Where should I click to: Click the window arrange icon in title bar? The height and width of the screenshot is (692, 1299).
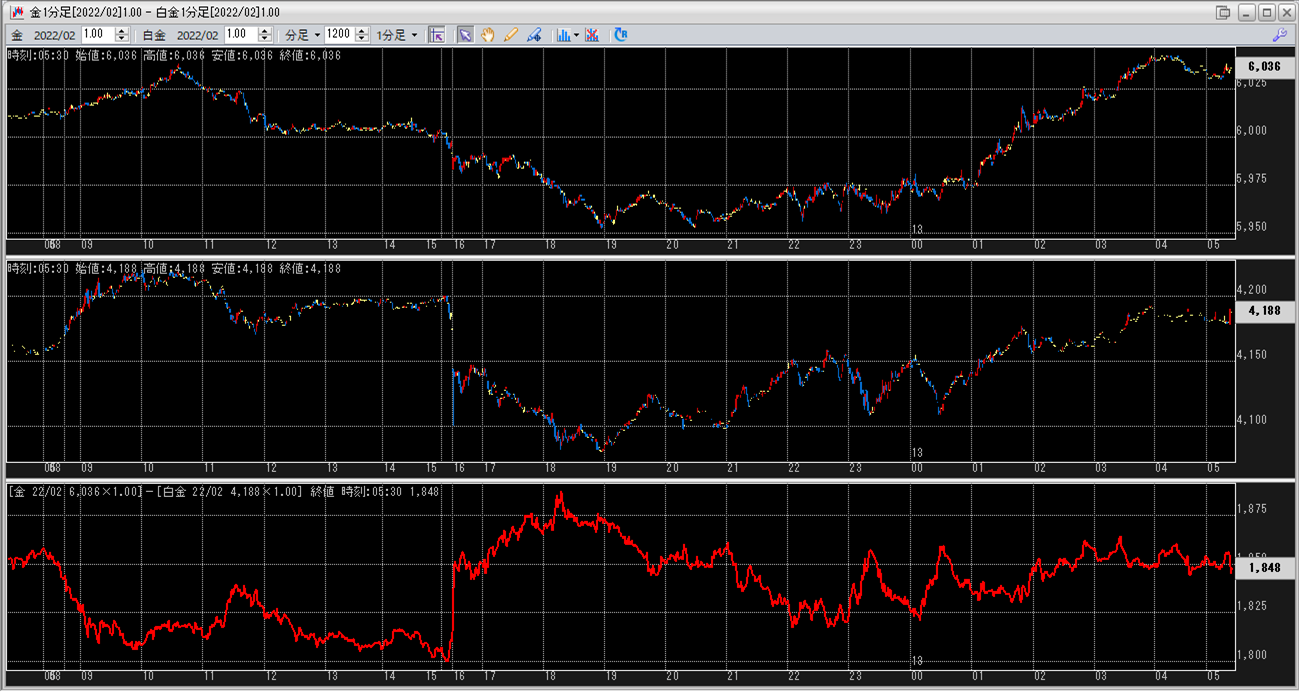click(x=1223, y=12)
